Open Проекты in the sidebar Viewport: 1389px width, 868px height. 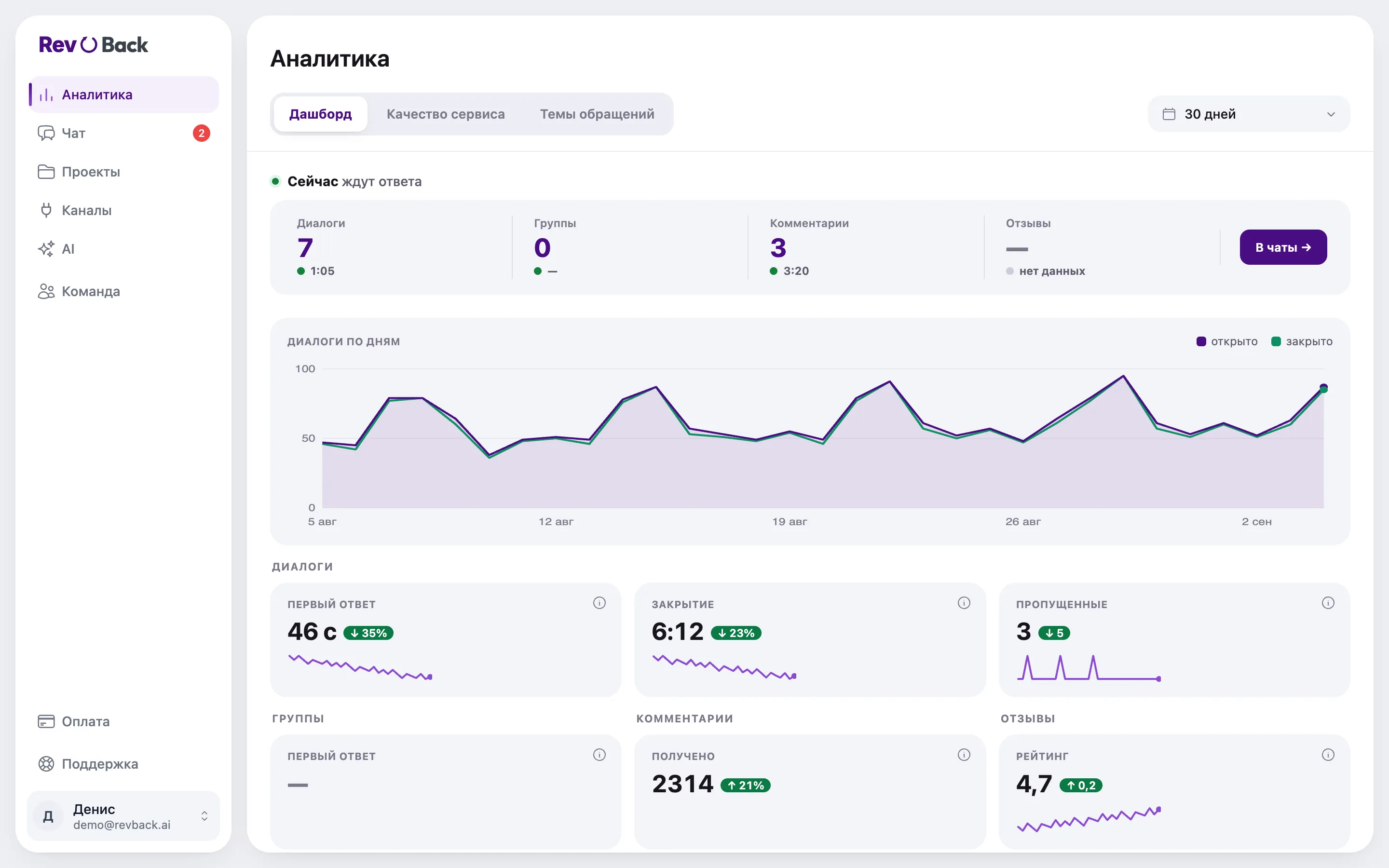tap(123, 172)
